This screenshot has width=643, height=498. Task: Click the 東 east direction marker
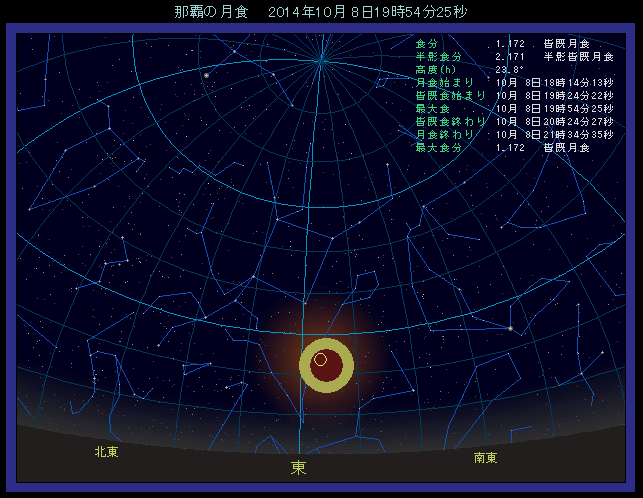tap(299, 467)
